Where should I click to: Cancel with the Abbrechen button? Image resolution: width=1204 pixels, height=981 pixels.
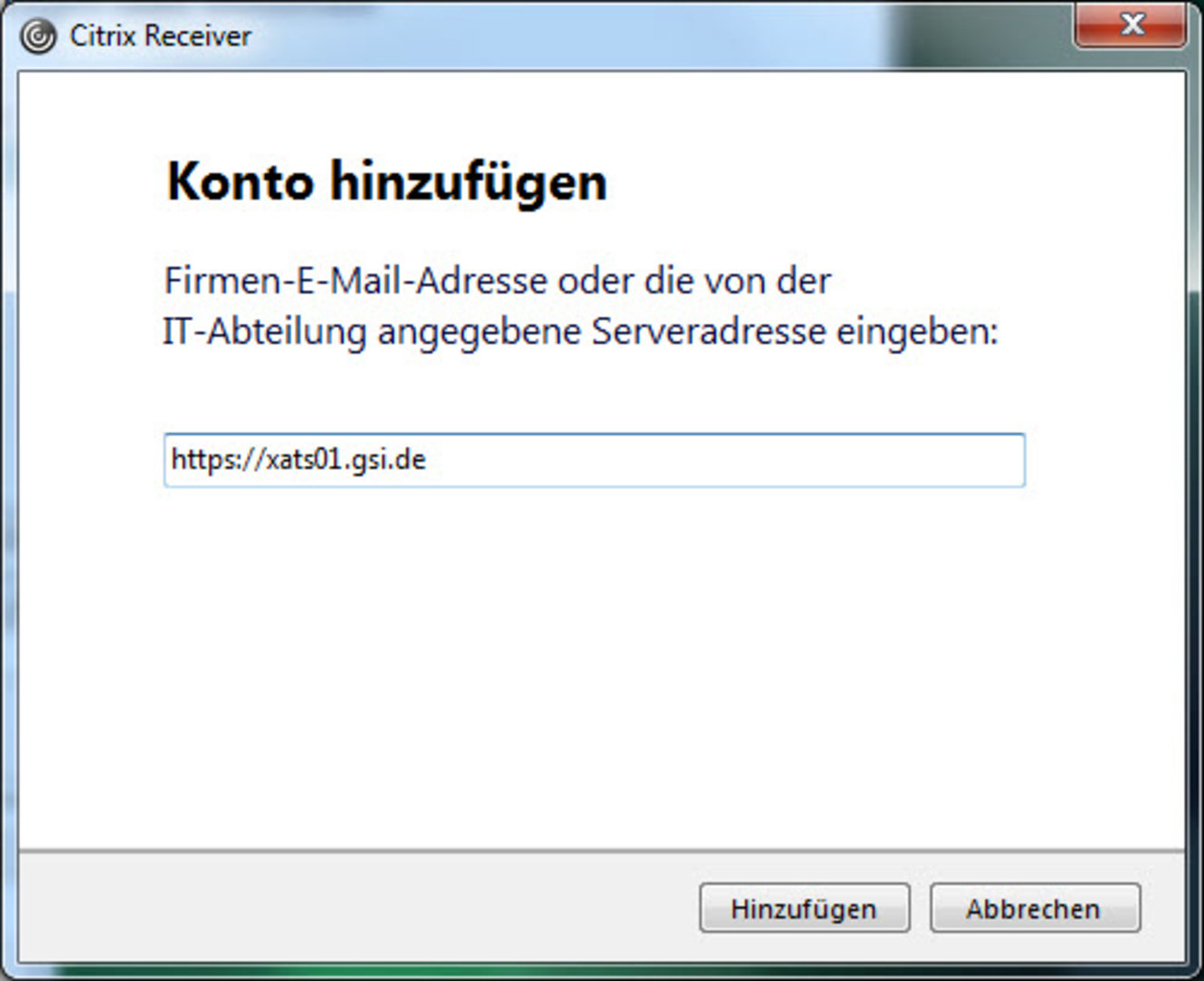tap(1034, 908)
